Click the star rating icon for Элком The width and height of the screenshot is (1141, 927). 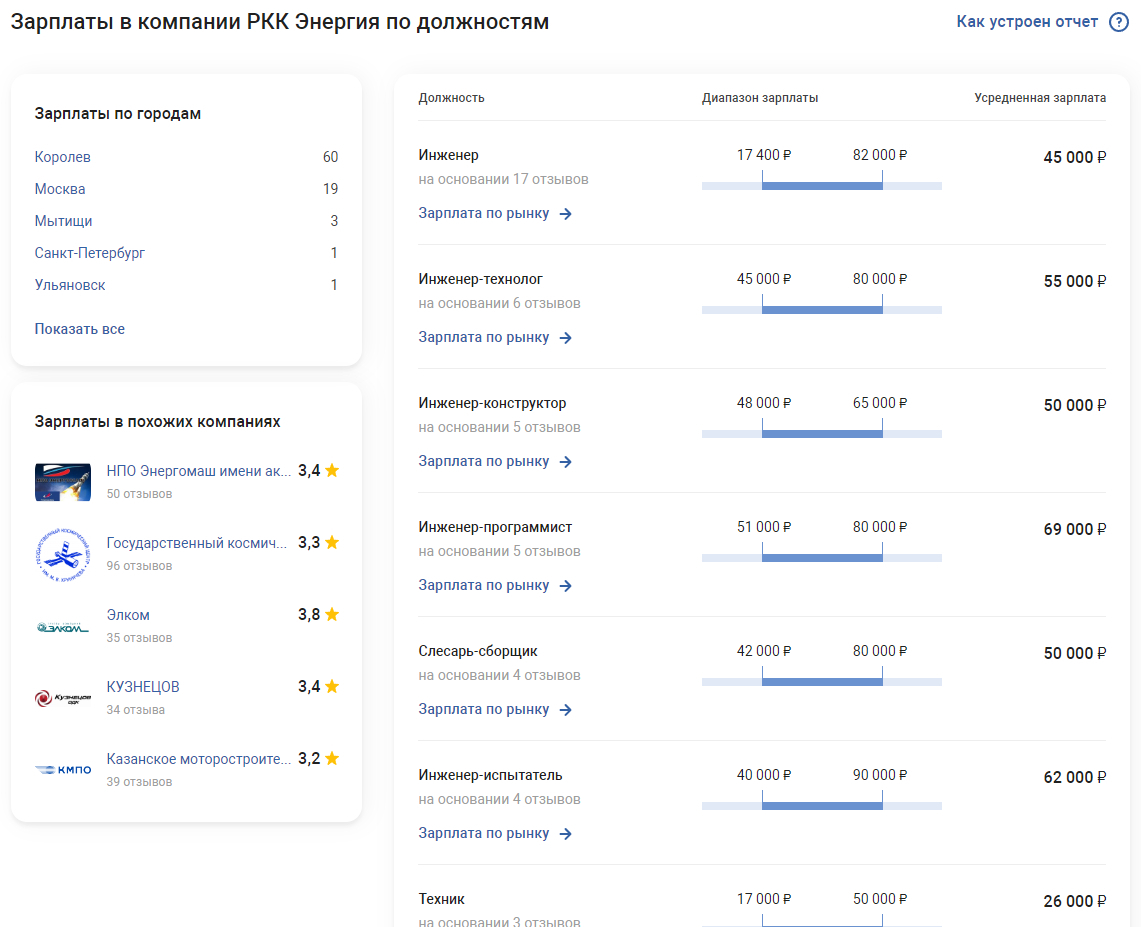332,615
